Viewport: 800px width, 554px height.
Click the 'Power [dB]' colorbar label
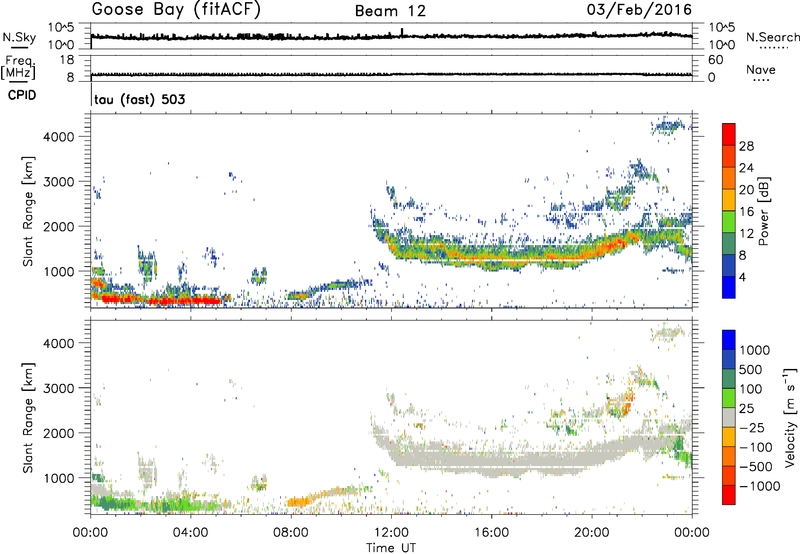763,211
